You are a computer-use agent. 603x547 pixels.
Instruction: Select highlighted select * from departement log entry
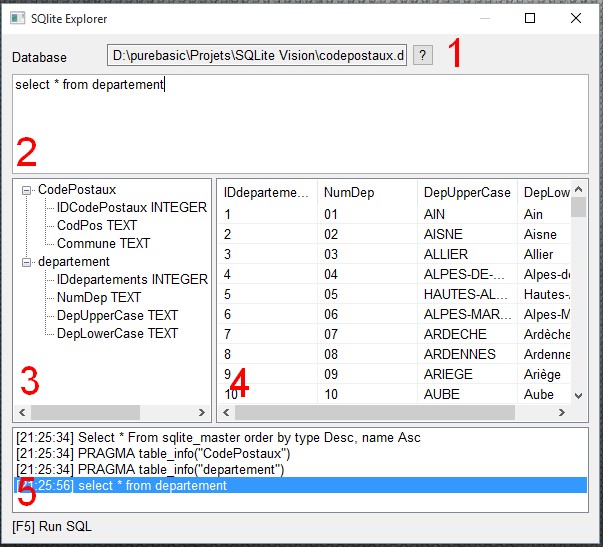click(x=300, y=485)
